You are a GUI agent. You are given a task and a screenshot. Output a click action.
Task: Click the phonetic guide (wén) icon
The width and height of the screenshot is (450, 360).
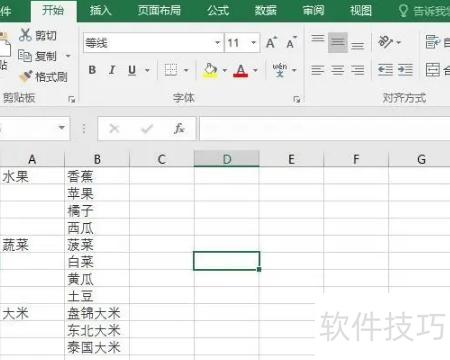280,70
